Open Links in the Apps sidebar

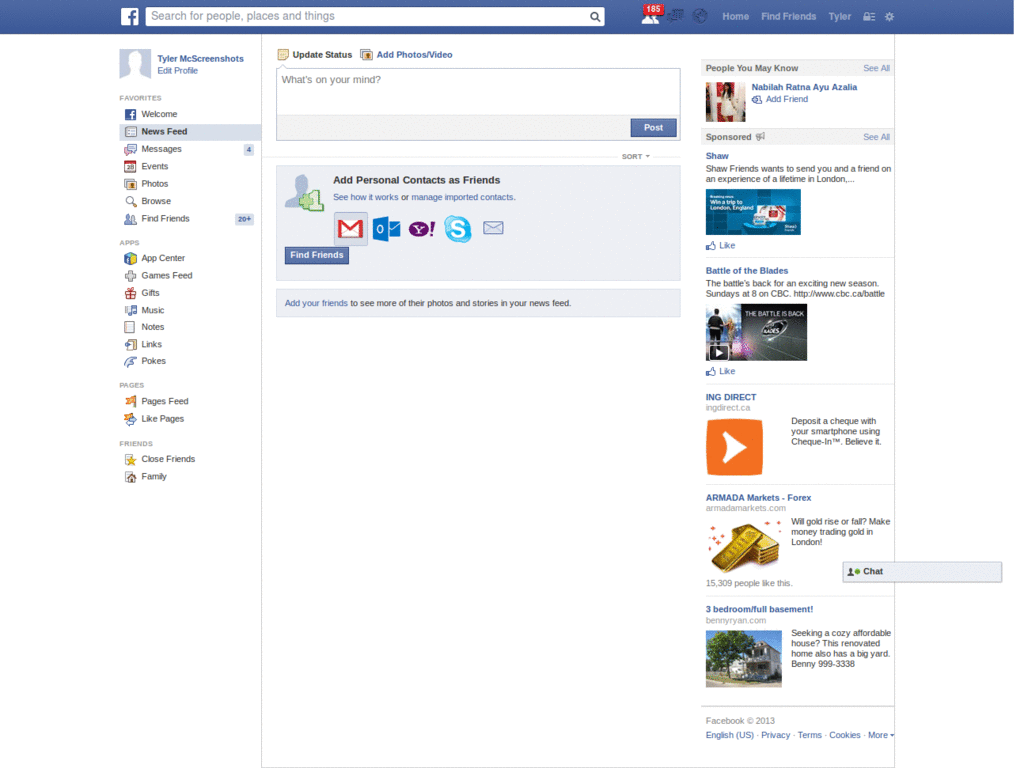(152, 344)
